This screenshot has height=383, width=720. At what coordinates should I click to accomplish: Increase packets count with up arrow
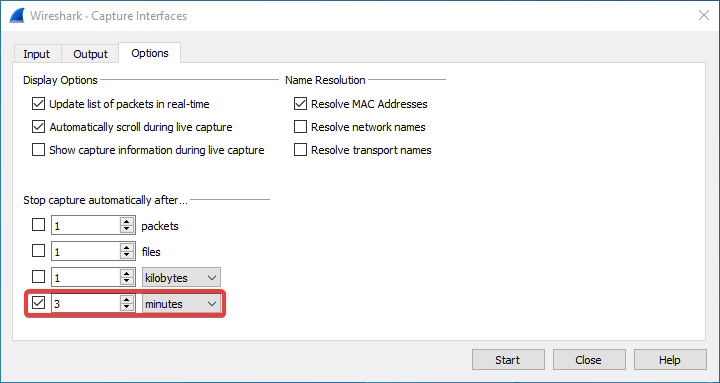coord(127,221)
